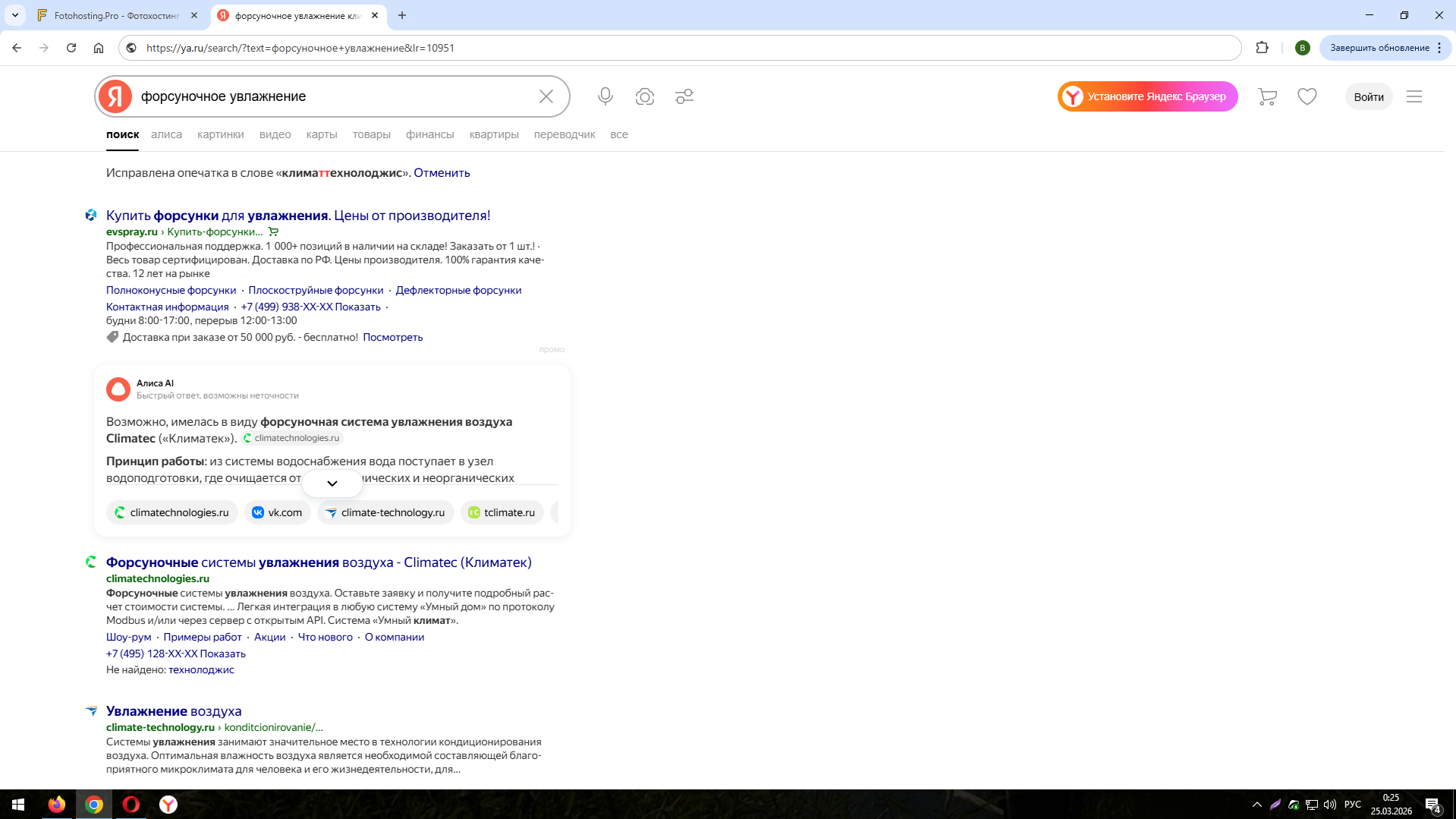The width and height of the screenshot is (1456, 819).
Task: Open «Примеры работ» sitelink
Action: pyautogui.click(x=203, y=637)
